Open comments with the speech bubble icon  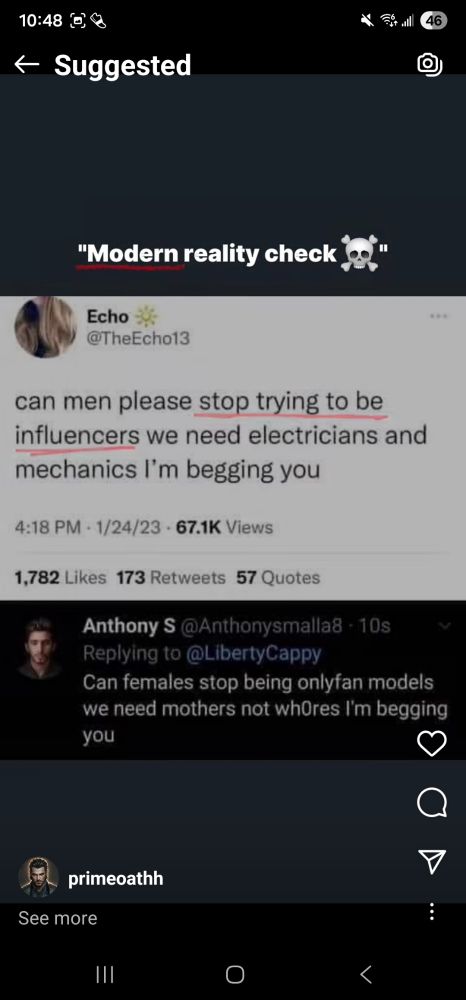click(432, 803)
